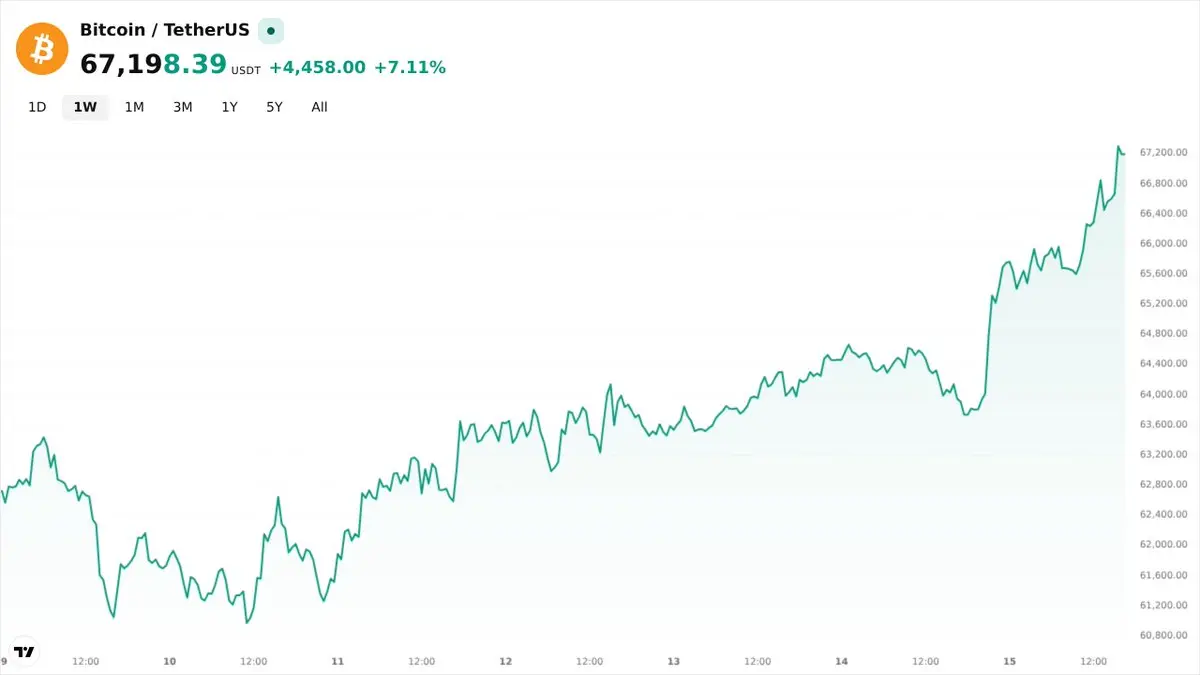Click date 10 on the time axis

click(x=170, y=661)
